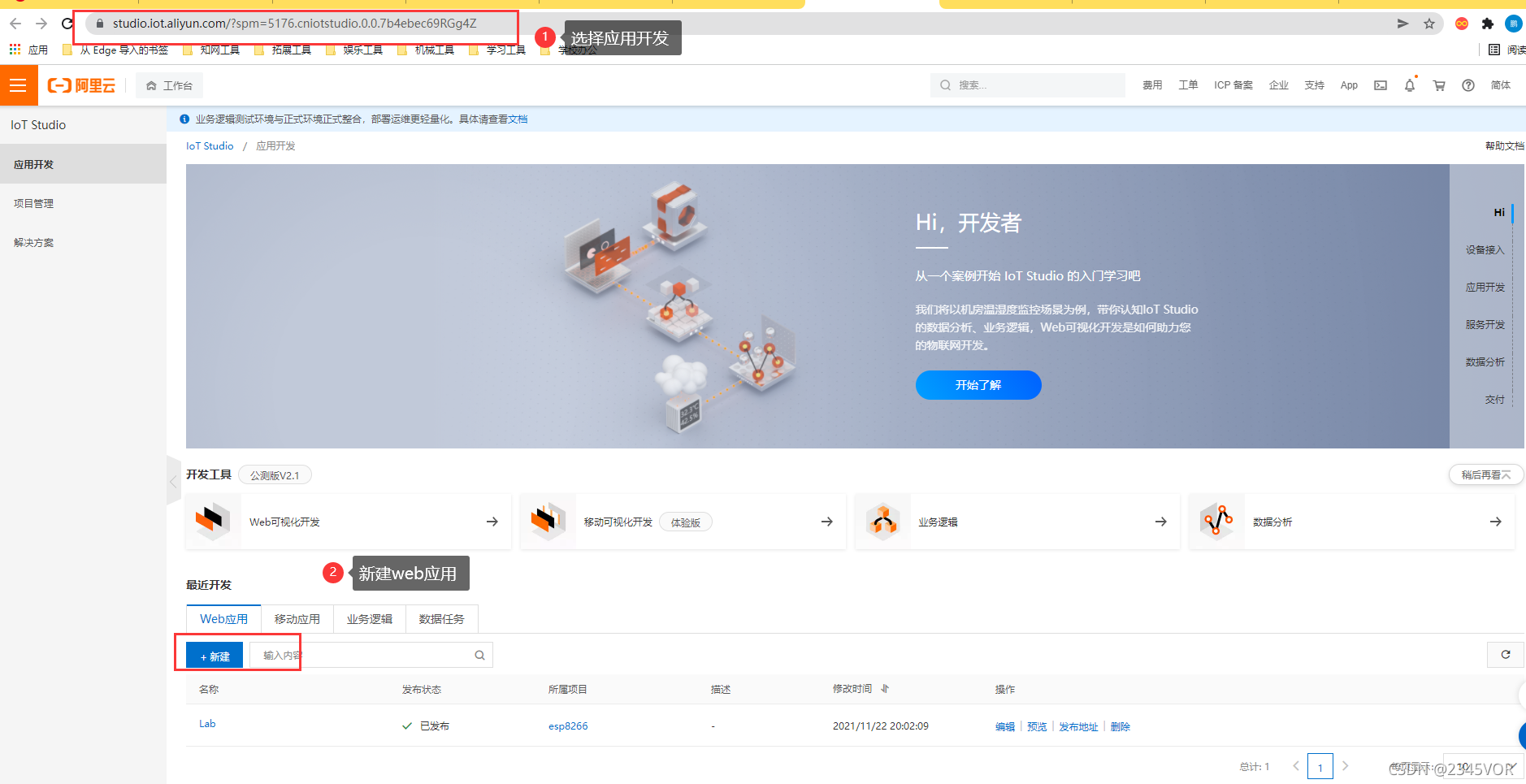
Task: Open the Web可视化开发 arrow
Action: click(x=492, y=522)
